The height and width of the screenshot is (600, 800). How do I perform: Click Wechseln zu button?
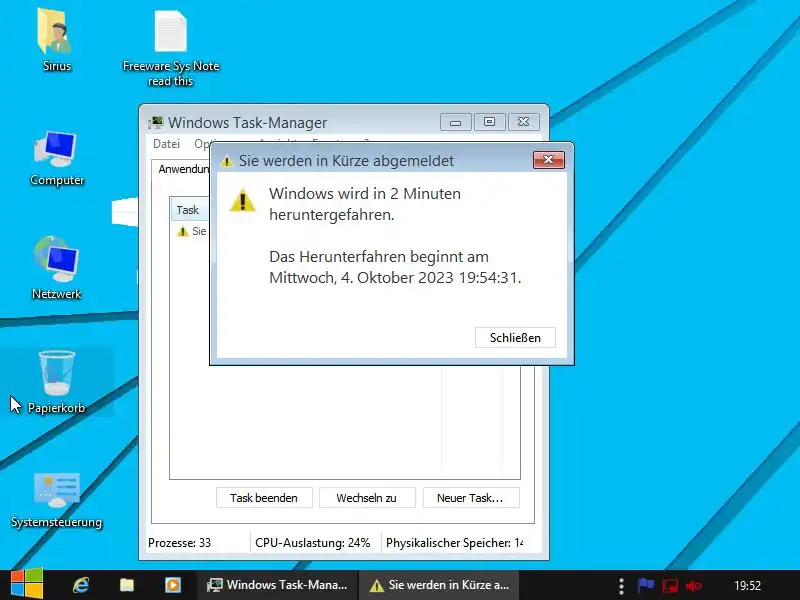pyautogui.click(x=367, y=498)
